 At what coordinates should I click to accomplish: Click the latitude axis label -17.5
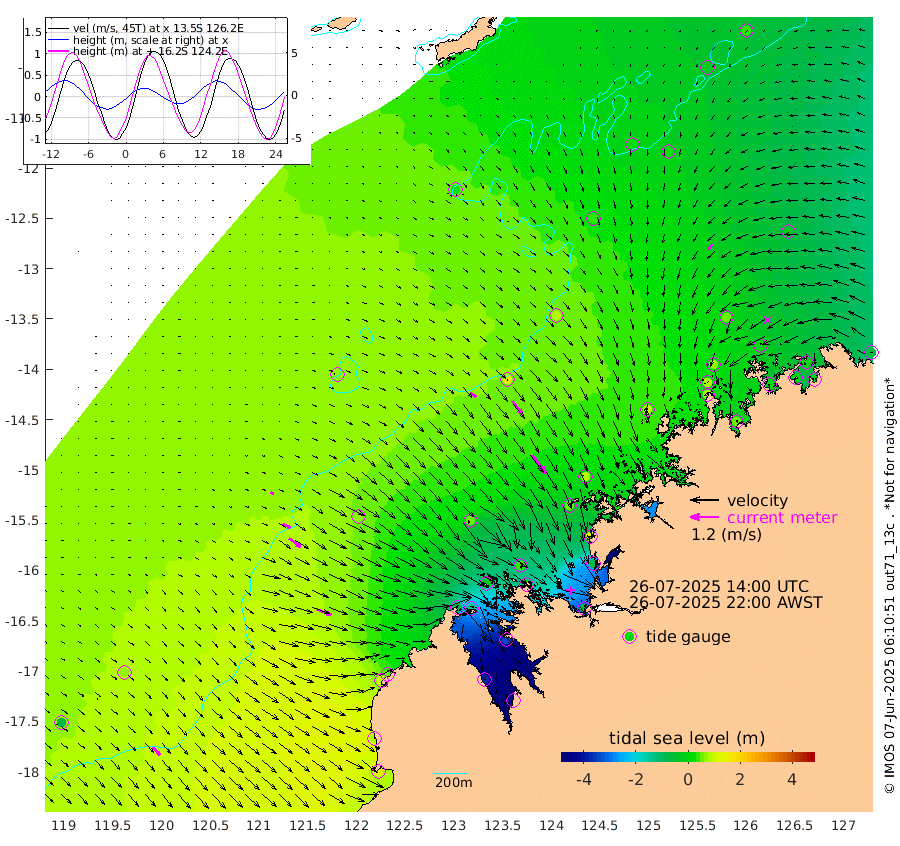point(22,721)
